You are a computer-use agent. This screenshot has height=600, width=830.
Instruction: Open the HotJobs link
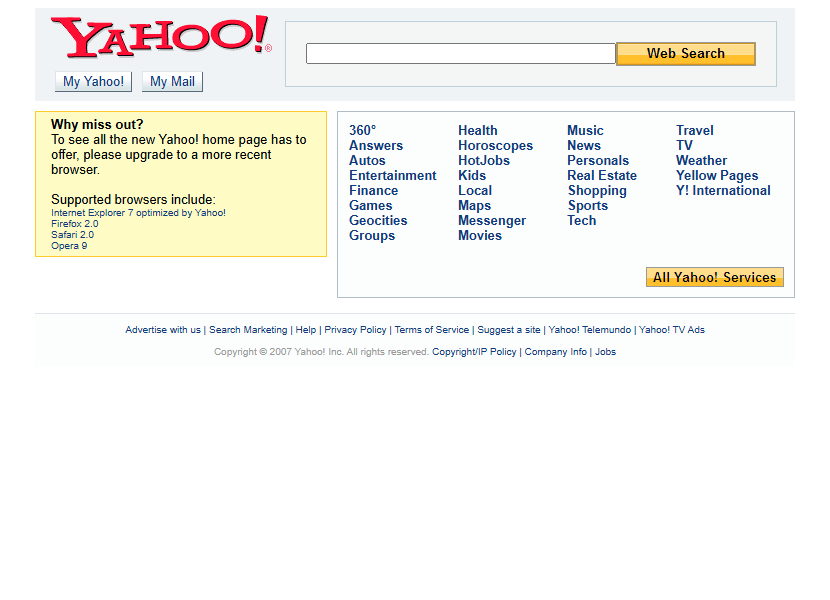(484, 160)
